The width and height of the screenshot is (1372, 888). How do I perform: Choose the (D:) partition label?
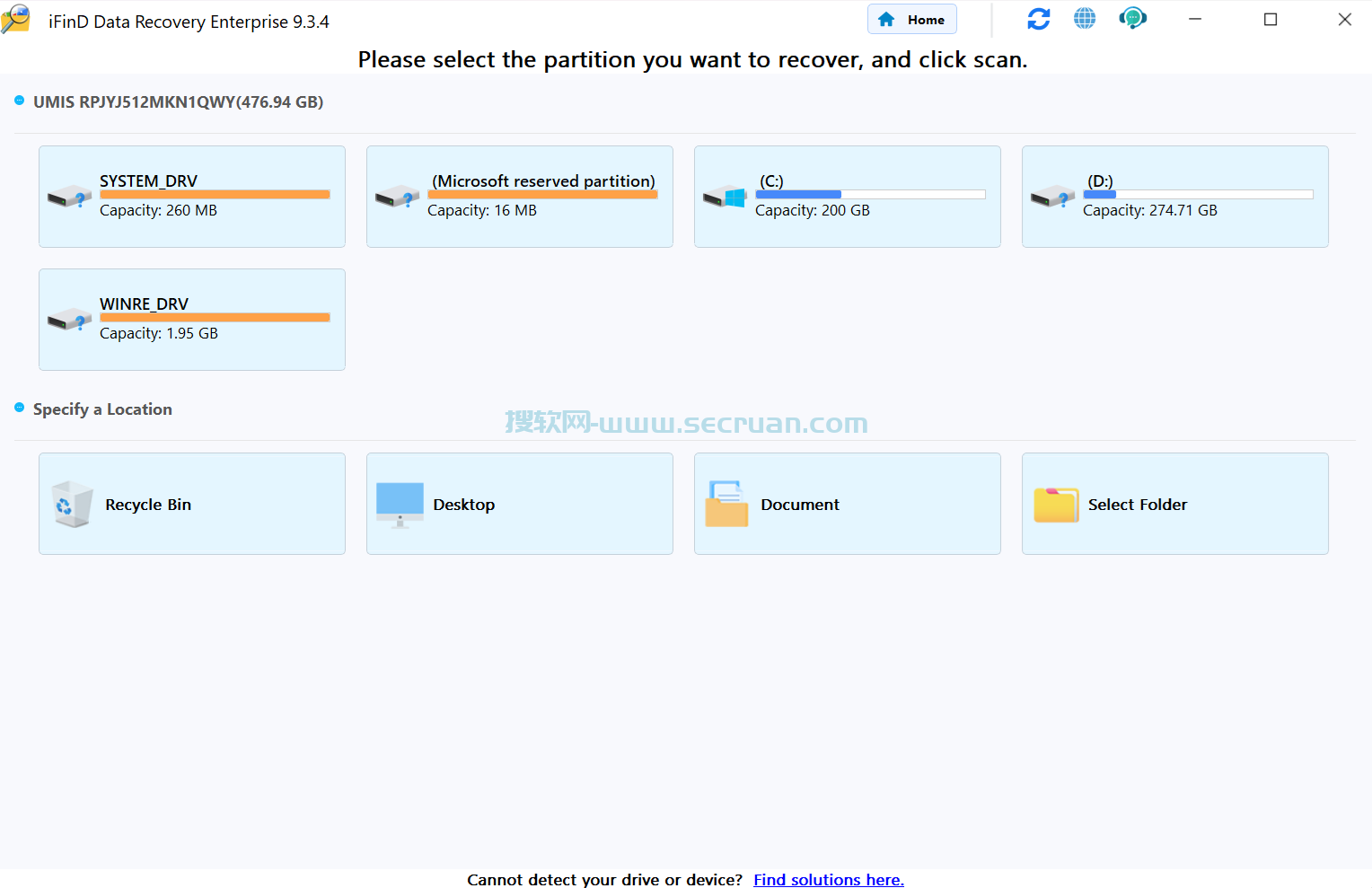coord(1100,180)
